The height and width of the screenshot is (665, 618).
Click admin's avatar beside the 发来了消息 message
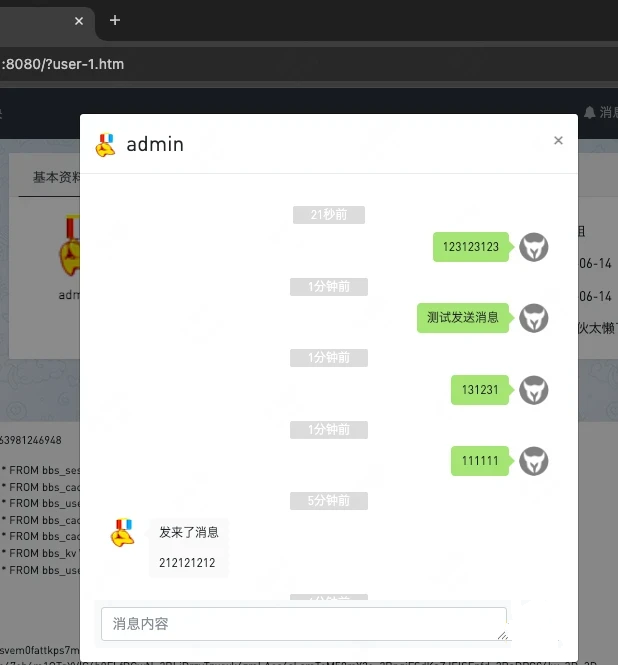coord(122,533)
